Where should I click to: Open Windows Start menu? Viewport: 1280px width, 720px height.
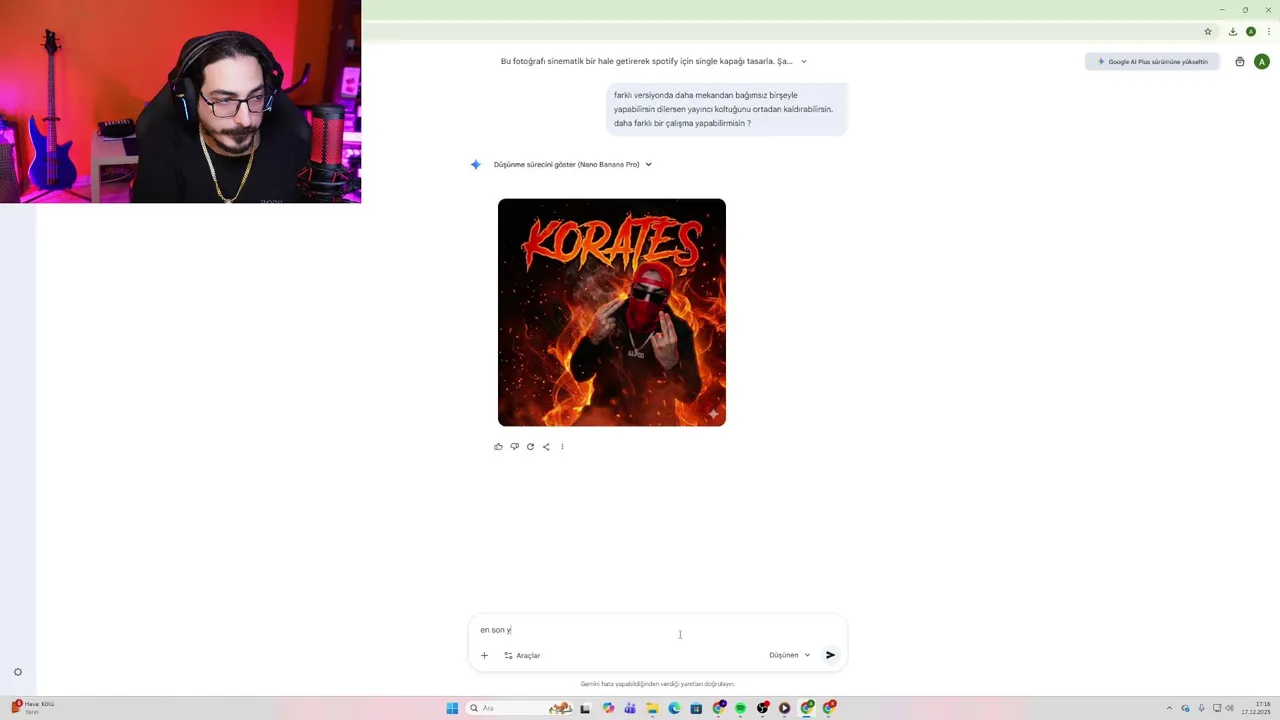pos(452,708)
